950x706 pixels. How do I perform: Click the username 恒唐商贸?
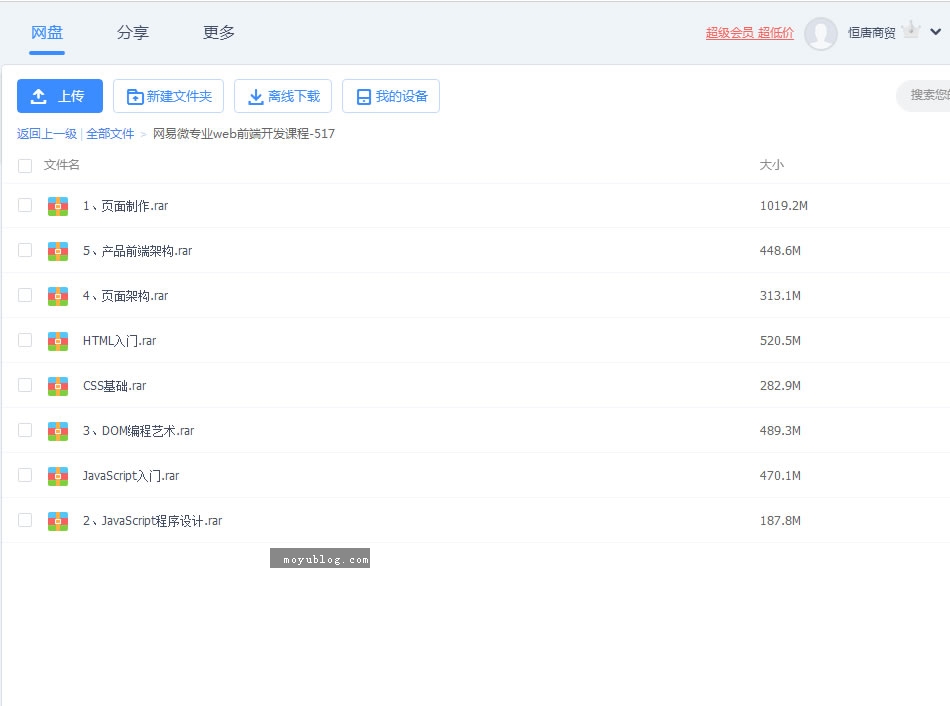(x=871, y=33)
